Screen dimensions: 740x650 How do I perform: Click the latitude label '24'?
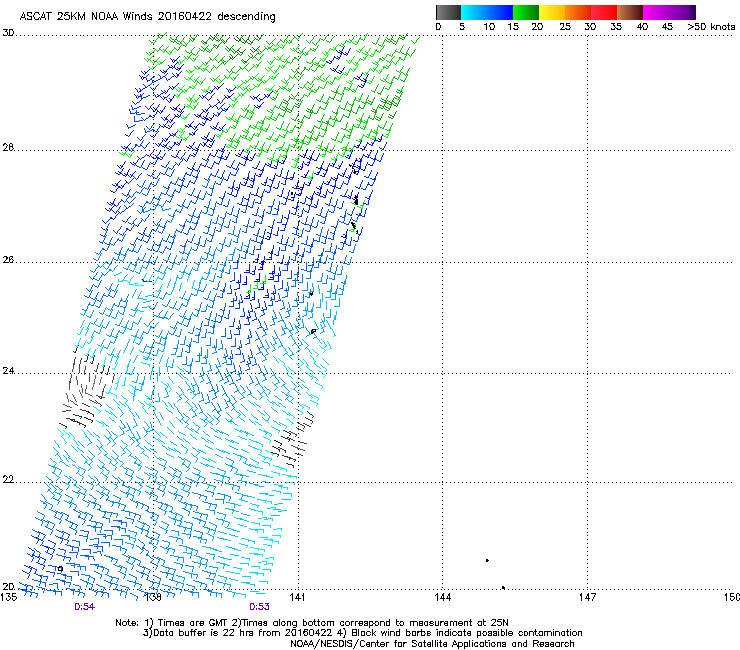coord(8,371)
